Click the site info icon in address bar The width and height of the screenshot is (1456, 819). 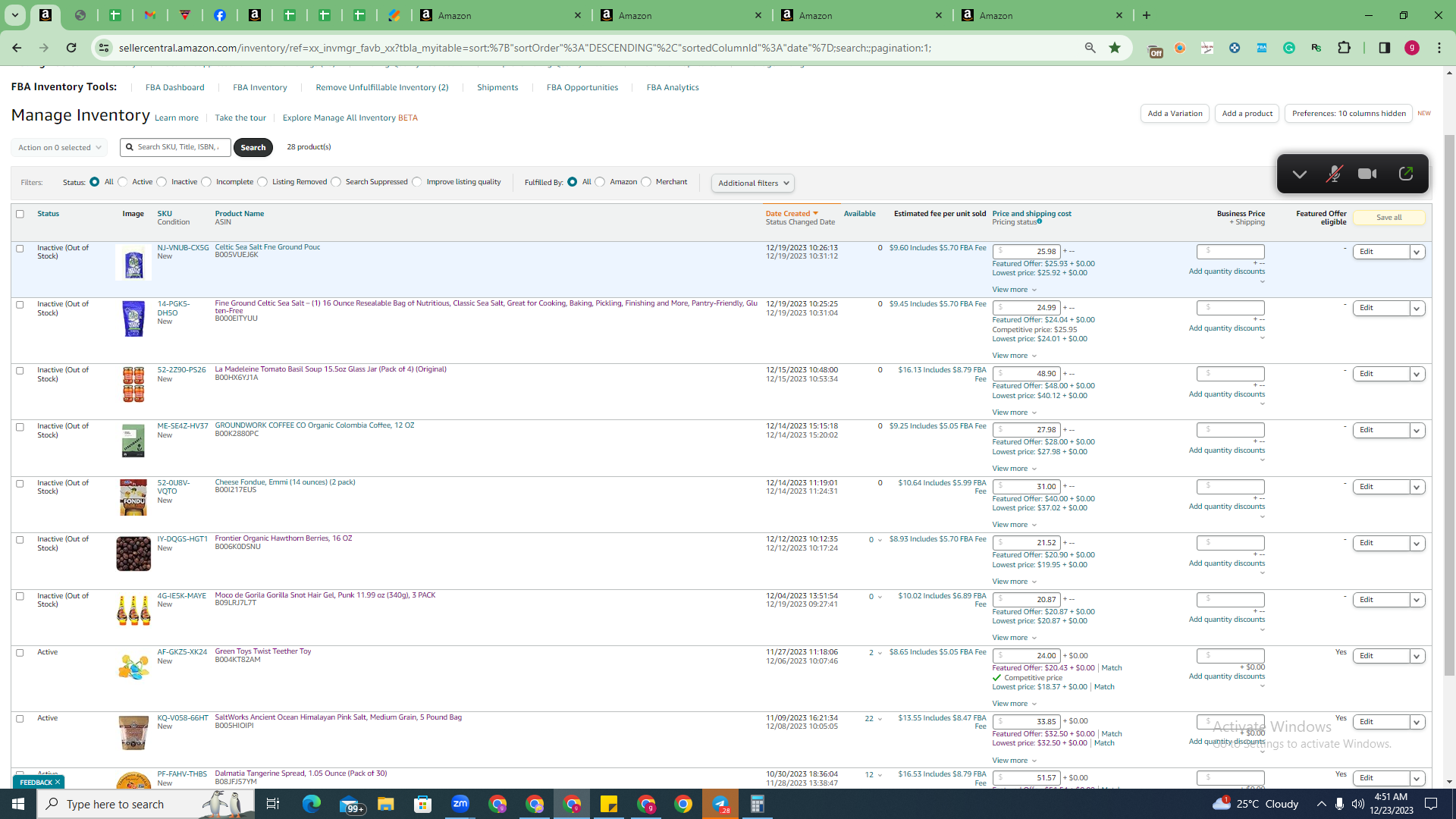point(104,48)
